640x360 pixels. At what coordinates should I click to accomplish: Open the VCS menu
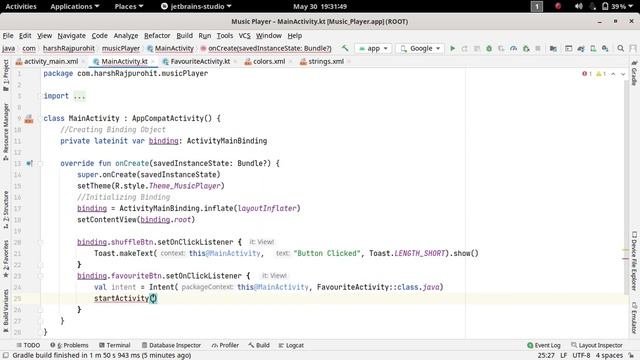click(x=244, y=36)
